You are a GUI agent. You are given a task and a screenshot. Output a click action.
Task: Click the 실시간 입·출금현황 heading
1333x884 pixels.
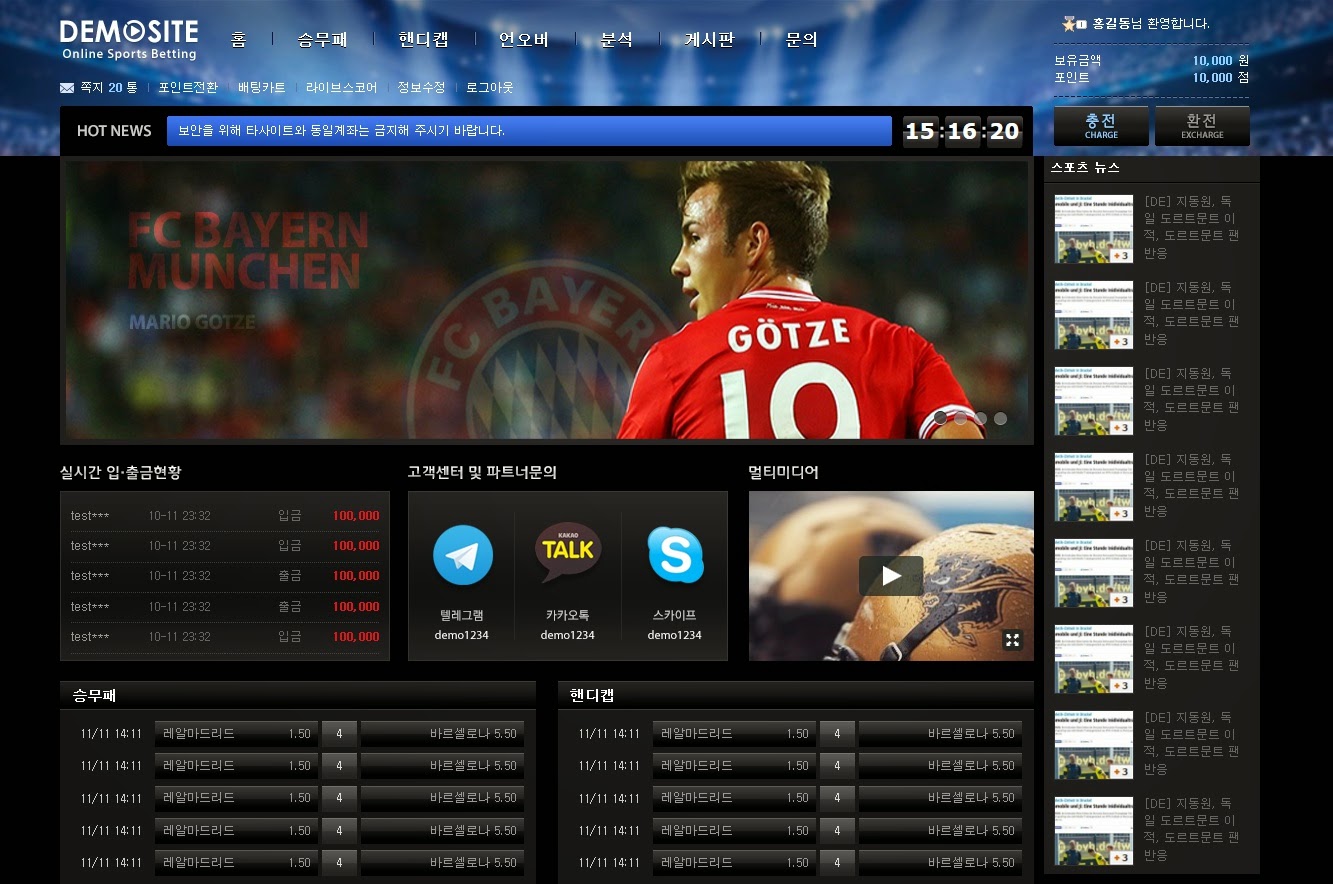pyautogui.click(x=121, y=472)
